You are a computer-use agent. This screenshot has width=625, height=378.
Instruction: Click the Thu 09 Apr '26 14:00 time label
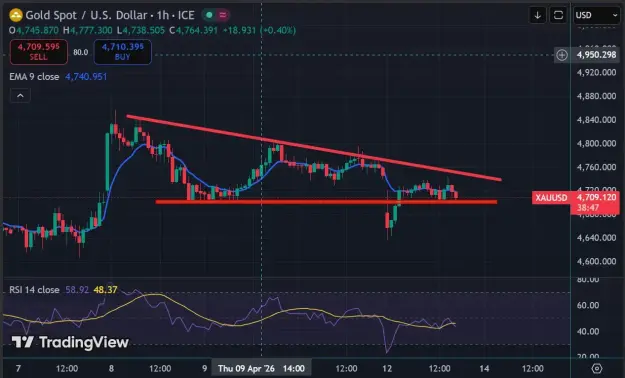point(261,368)
